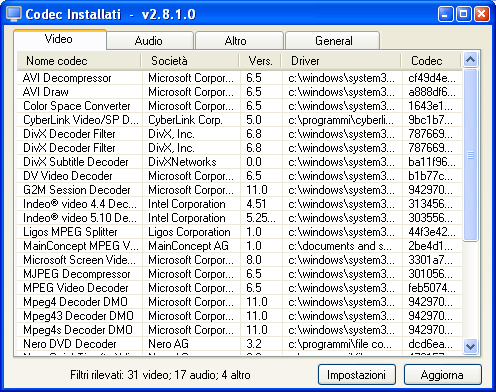Click codec ID b1b77c...
Screen dimensions: 496x392
pos(430,176)
